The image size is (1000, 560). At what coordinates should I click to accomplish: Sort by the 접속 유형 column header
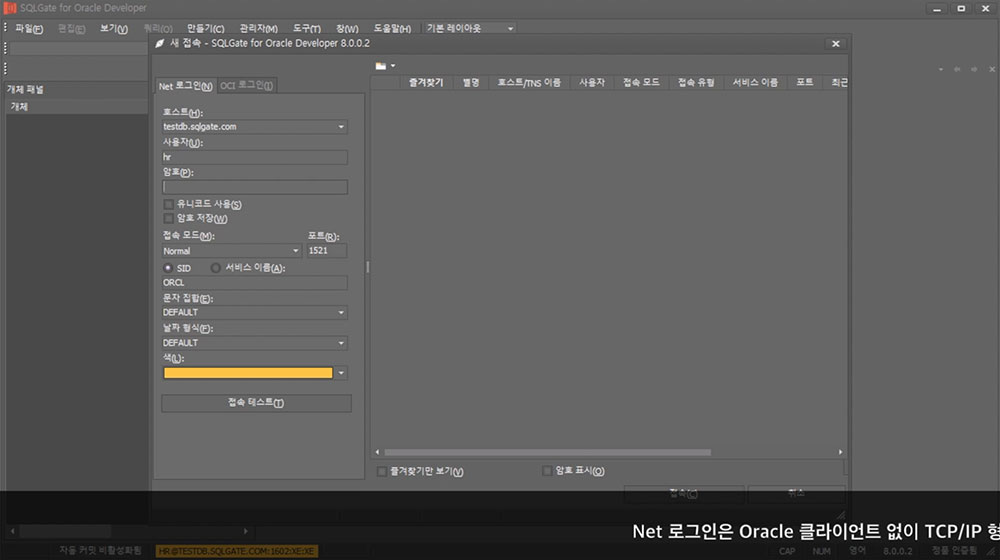point(696,82)
